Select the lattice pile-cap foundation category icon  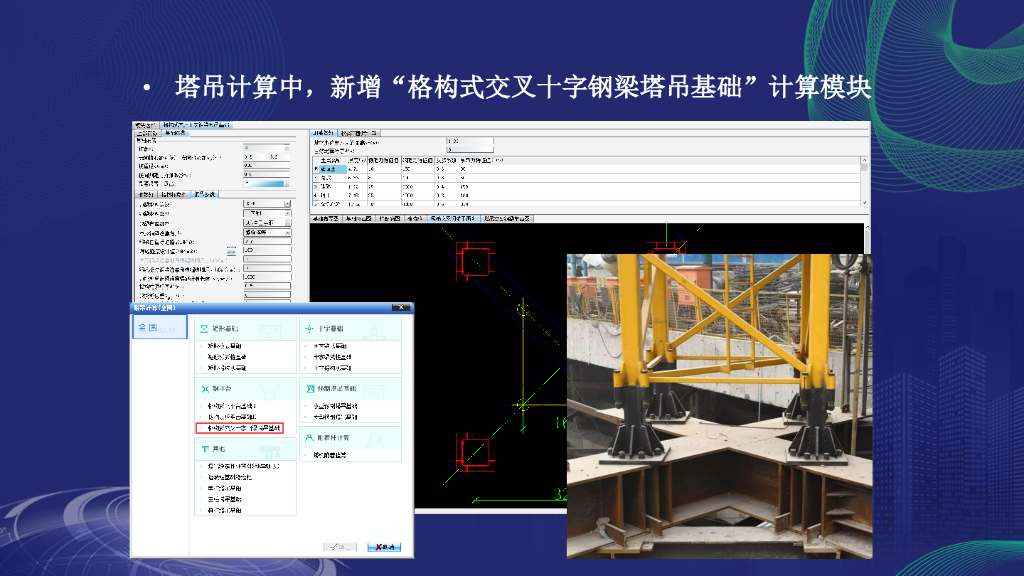coord(309,388)
